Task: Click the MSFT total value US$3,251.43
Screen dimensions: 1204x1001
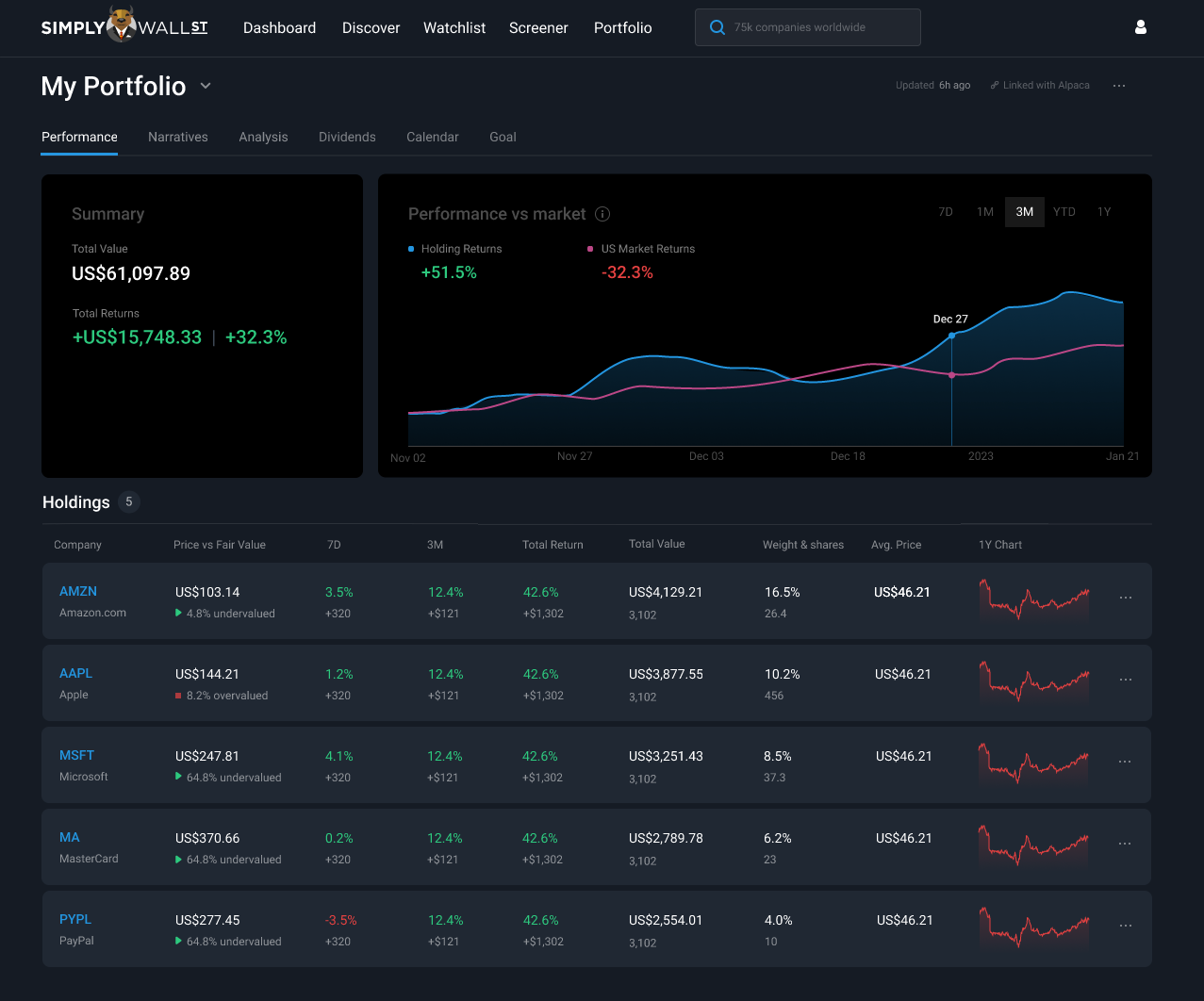Action: [666, 756]
